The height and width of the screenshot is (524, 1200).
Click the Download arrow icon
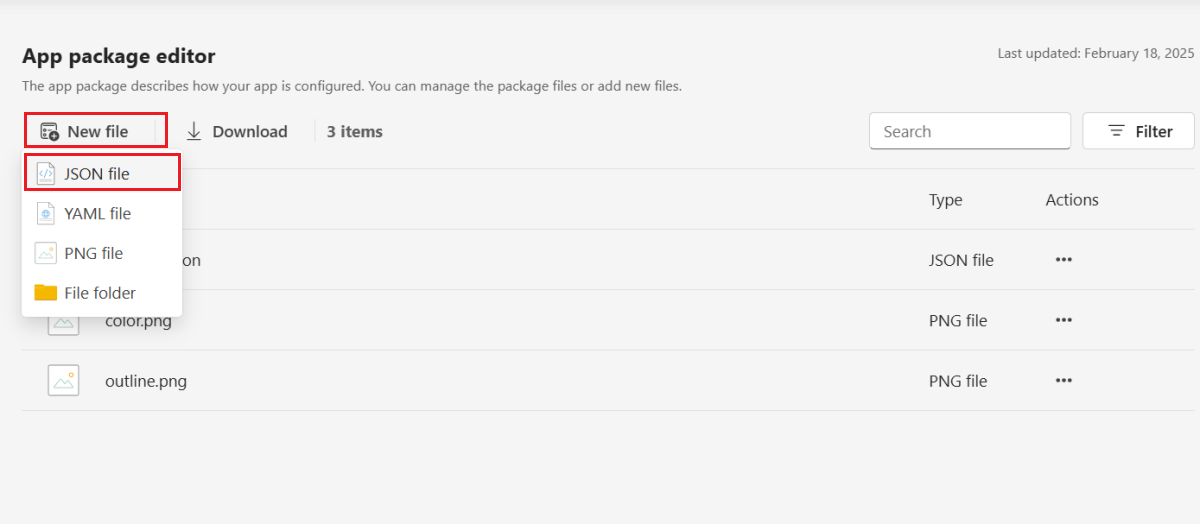point(194,131)
